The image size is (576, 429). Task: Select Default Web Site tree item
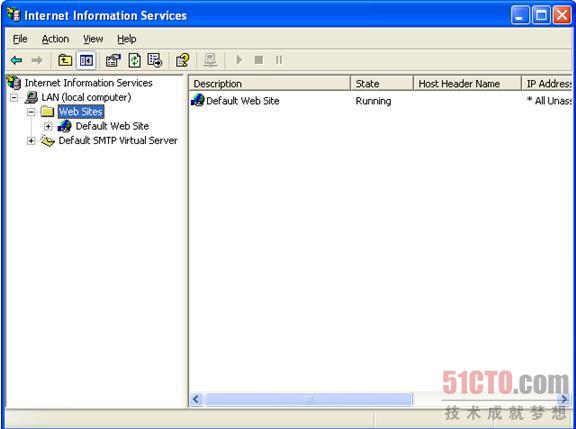(x=112, y=126)
